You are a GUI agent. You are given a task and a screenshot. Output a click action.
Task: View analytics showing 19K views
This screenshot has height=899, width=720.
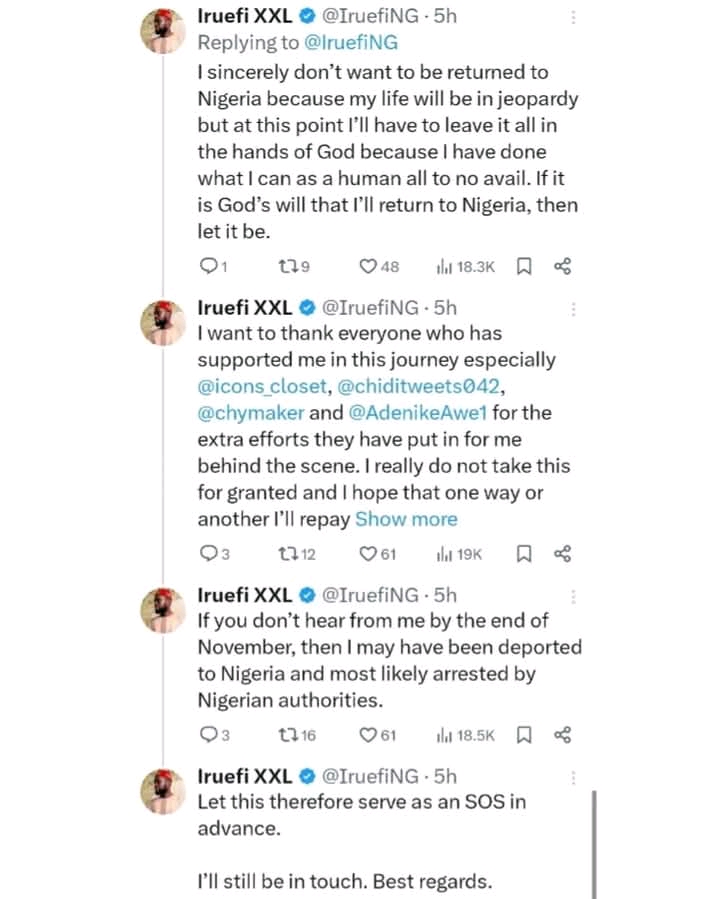[x=459, y=553]
